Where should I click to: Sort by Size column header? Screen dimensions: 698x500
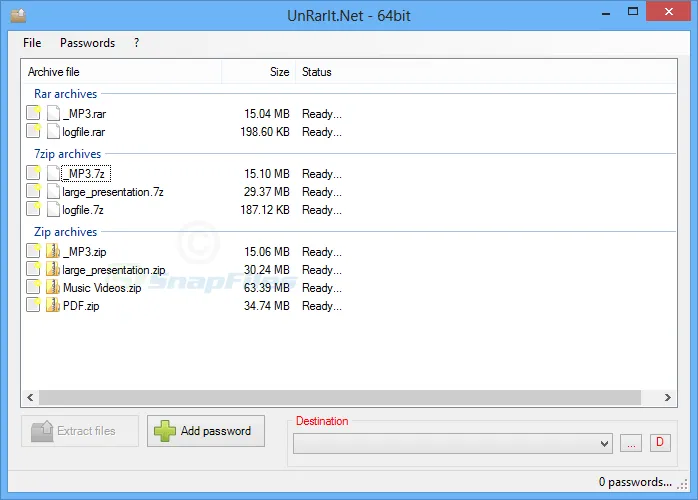[259, 72]
